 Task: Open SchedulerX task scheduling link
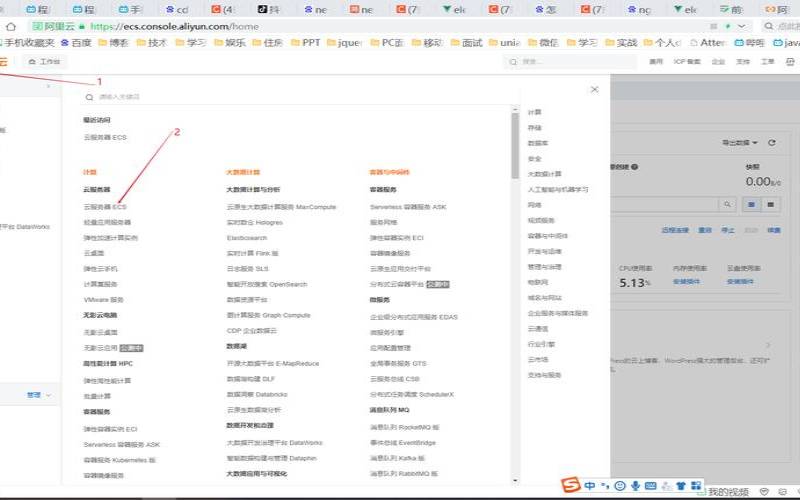tap(412, 394)
